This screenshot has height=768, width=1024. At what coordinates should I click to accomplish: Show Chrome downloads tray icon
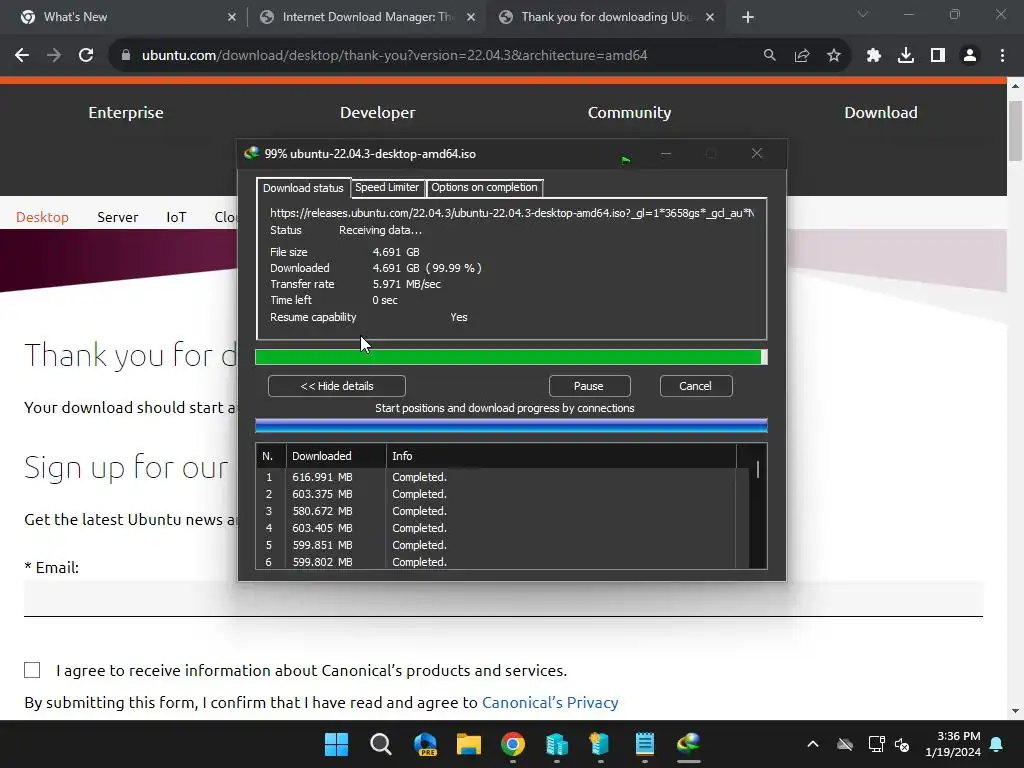click(906, 56)
